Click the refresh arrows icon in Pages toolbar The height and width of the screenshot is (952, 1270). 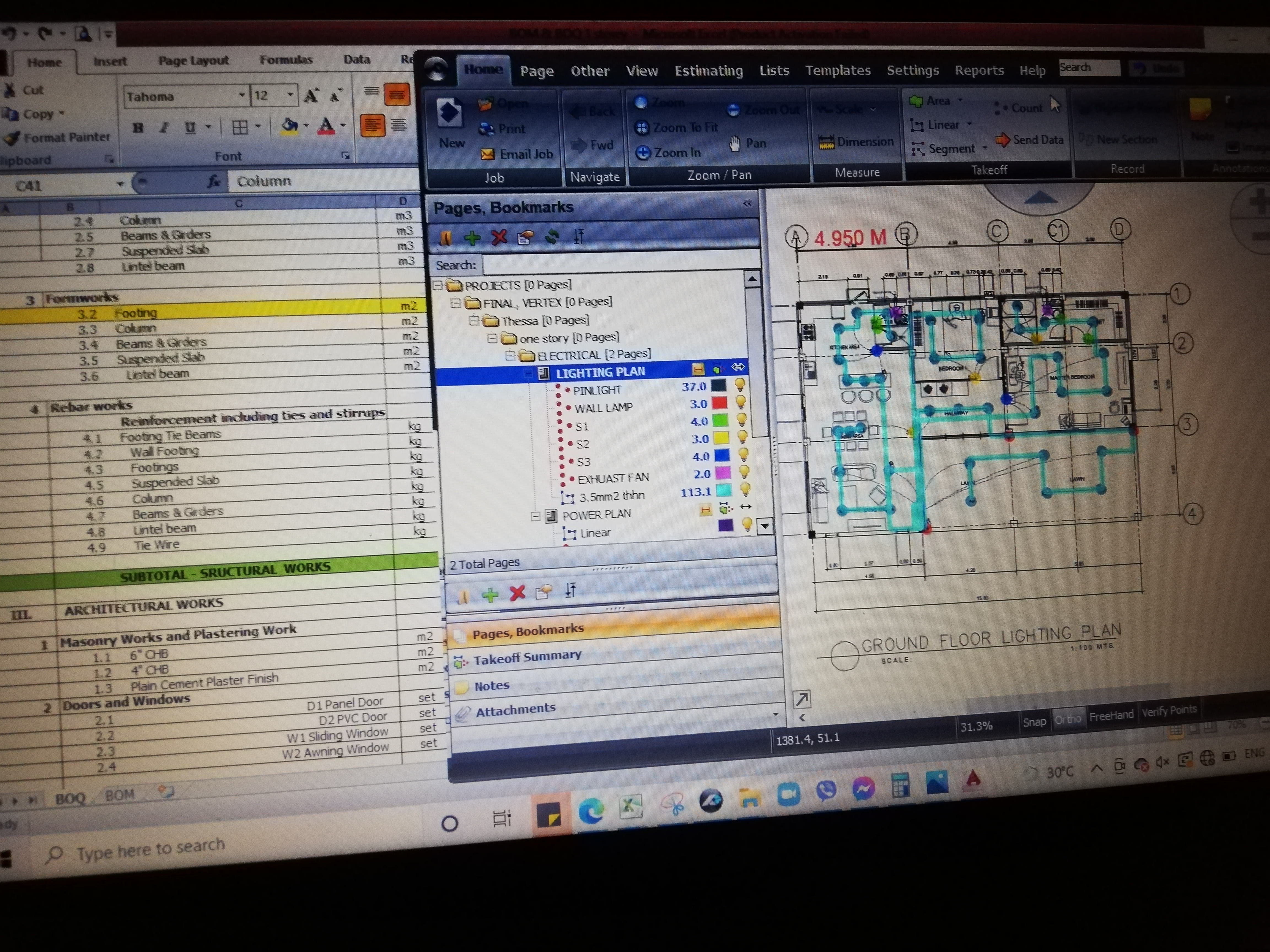click(x=552, y=236)
